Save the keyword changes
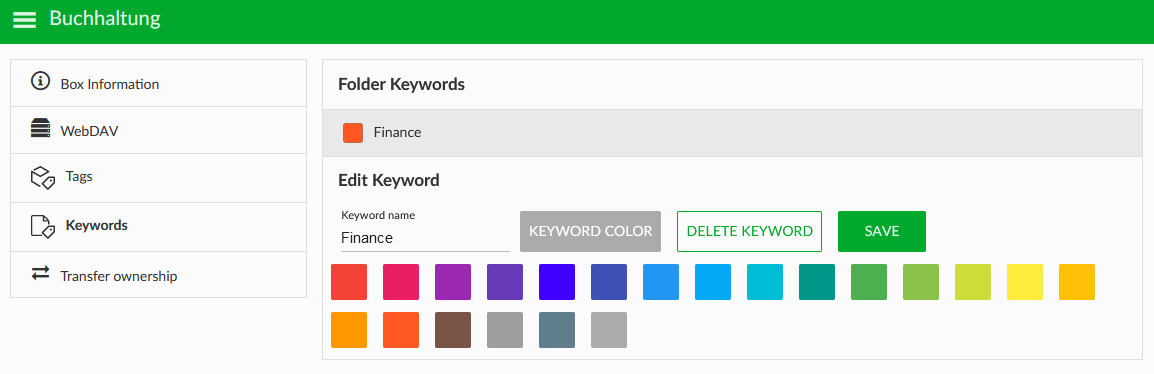The height and width of the screenshot is (374, 1154). (x=882, y=231)
